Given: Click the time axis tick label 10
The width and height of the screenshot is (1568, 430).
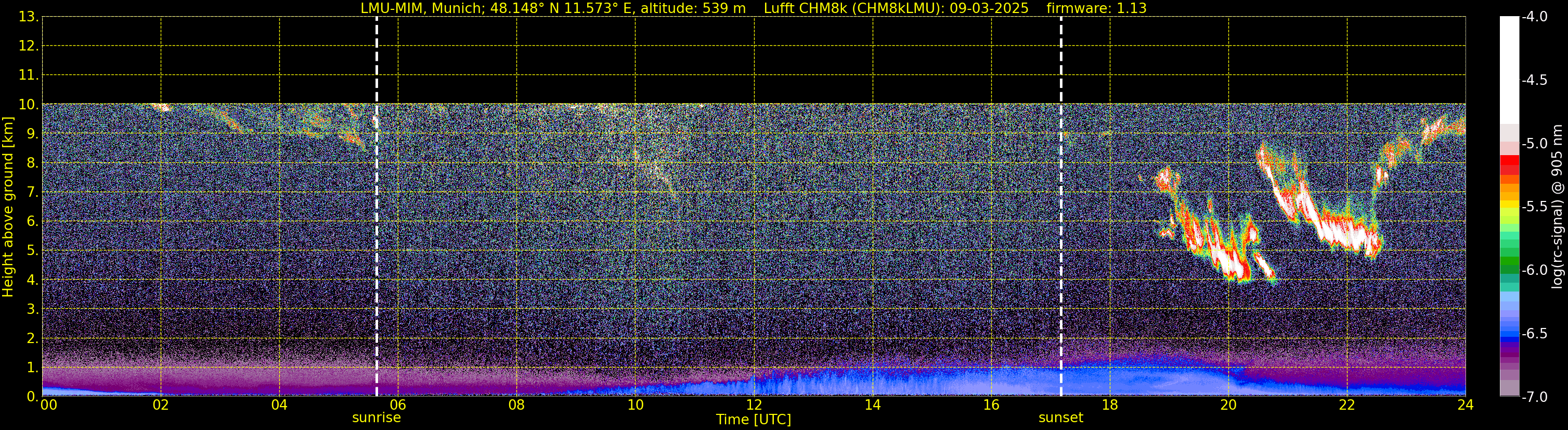Looking at the screenshot, I should (x=636, y=405).
